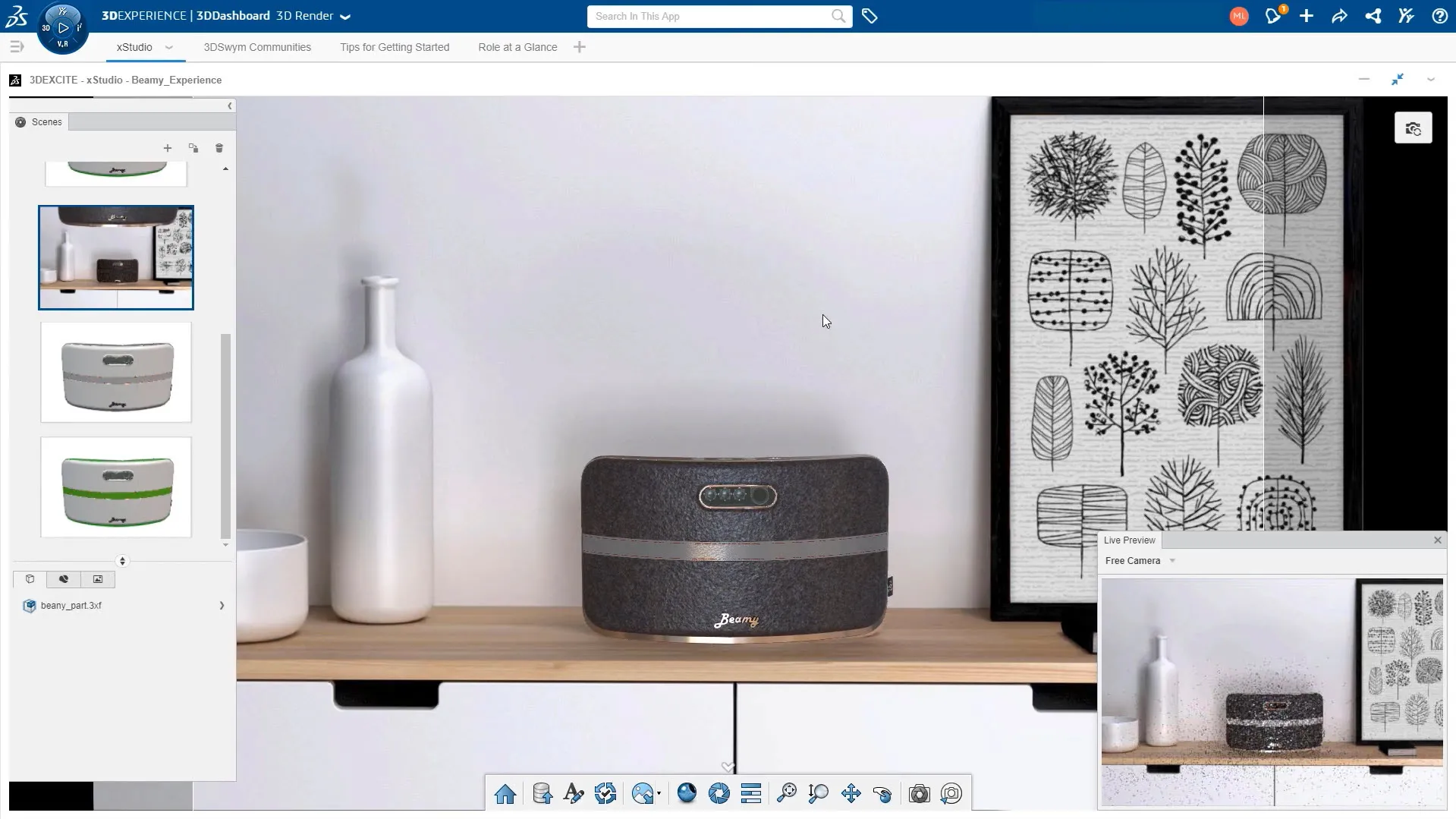Toggle the image environment tab in the left panel
This screenshot has height=819, width=1456.
pyautogui.click(x=98, y=579)
